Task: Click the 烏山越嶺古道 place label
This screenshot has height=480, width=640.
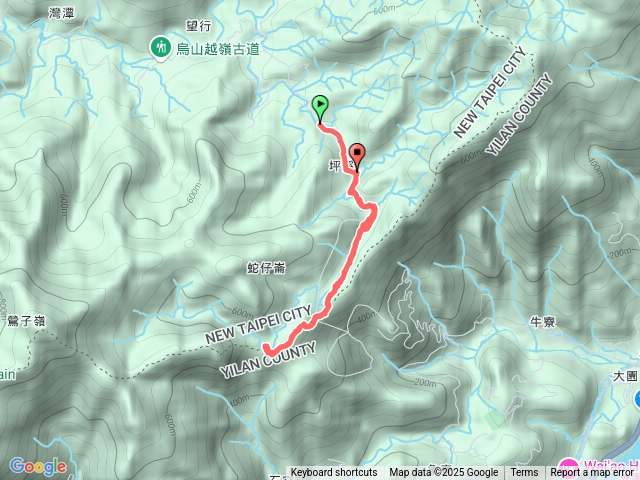Action: point(218,49)
